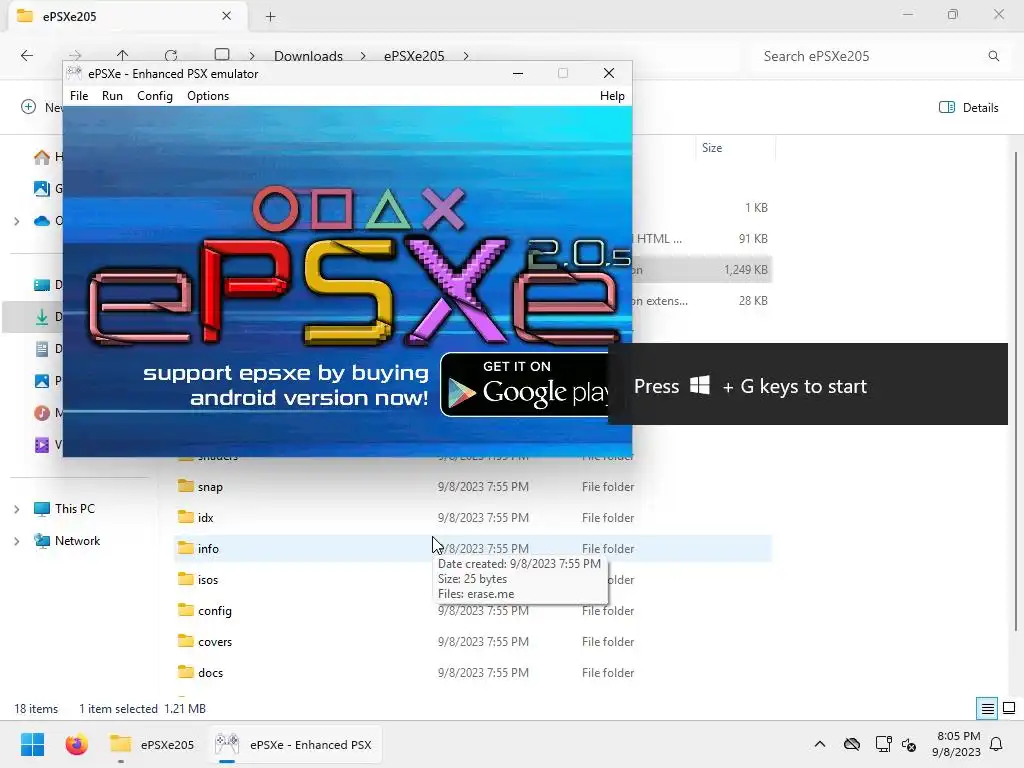Switch to details list view layout
The width and height of the screenshot is (1024, 768).
point(987,709)
